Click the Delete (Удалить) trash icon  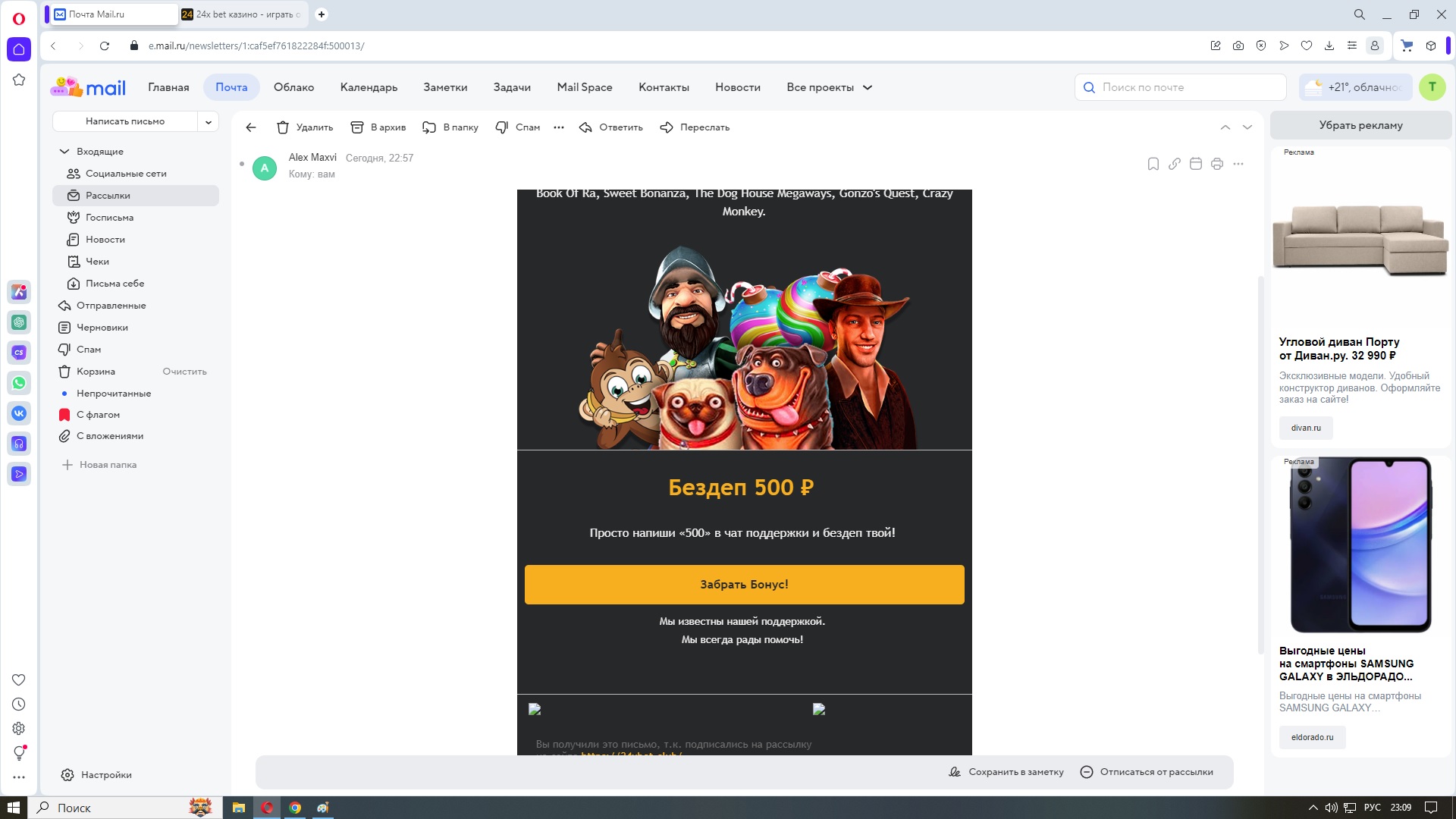click(283, 127)
